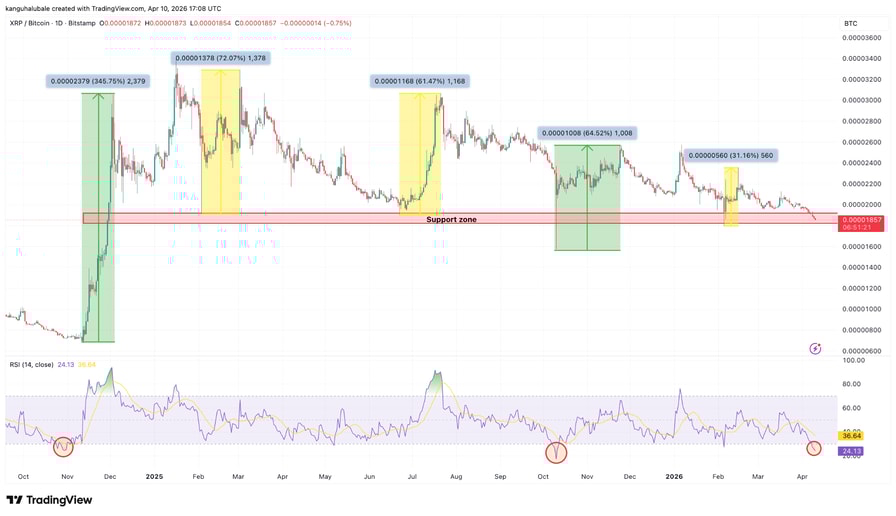Click the 31.16% measurement label
Screen dimensions: 896x516
[x=731, y=155]
